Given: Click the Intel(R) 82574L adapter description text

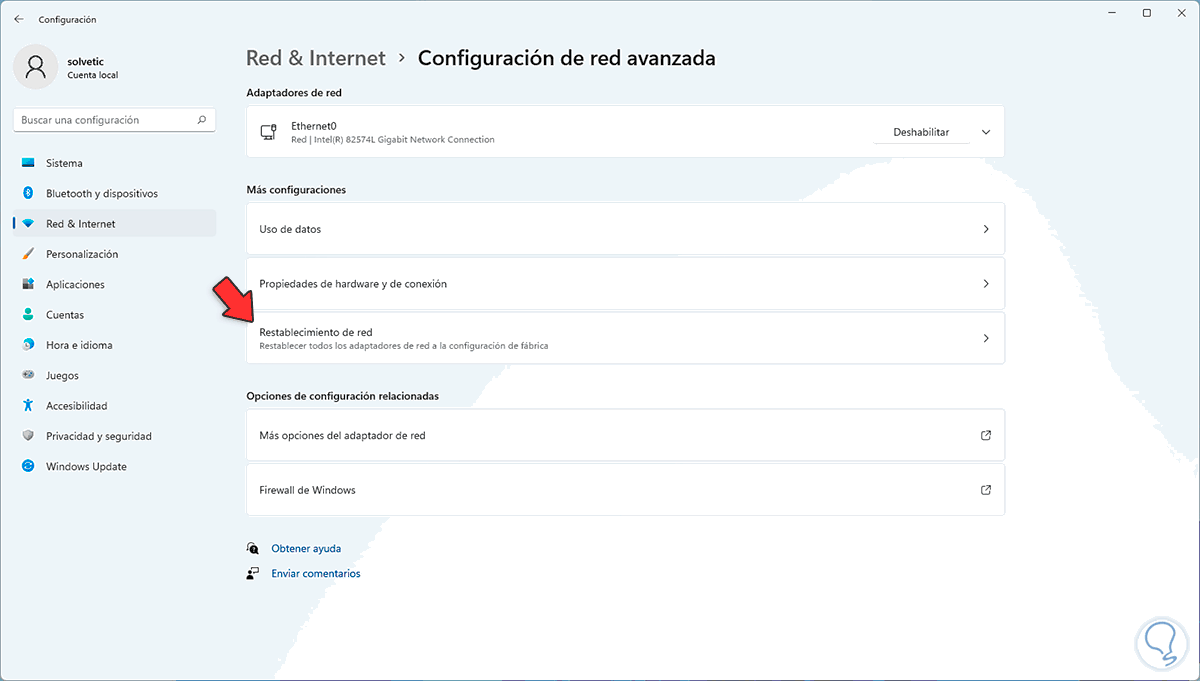Looking at the screenshot, I should pyautogui.click(x=393, y=140).
